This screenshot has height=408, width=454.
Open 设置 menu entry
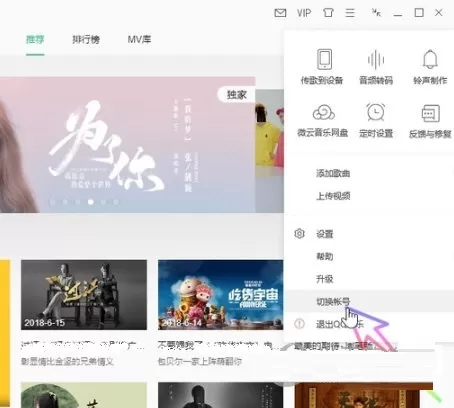point(325,234)
